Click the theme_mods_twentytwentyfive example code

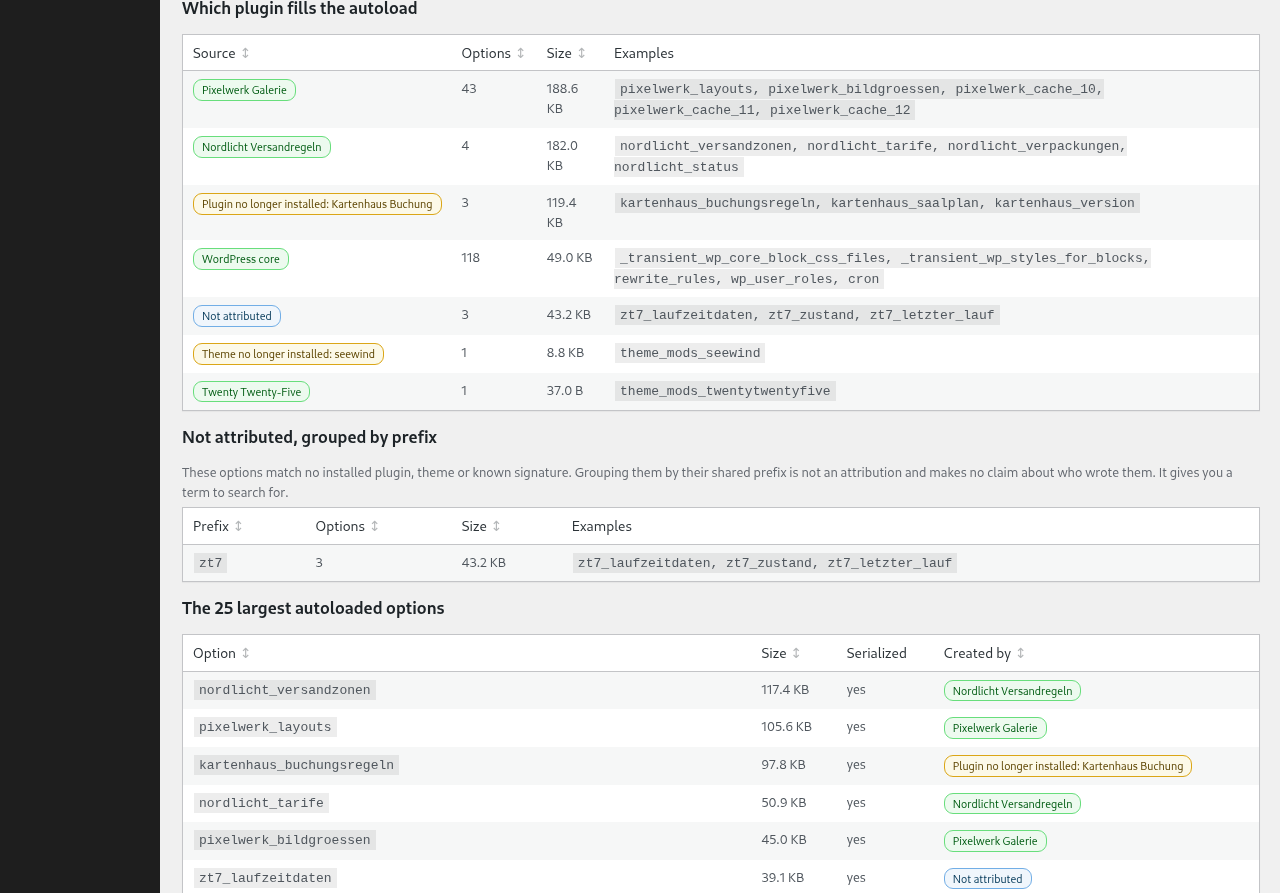click(x=725, y=391)
